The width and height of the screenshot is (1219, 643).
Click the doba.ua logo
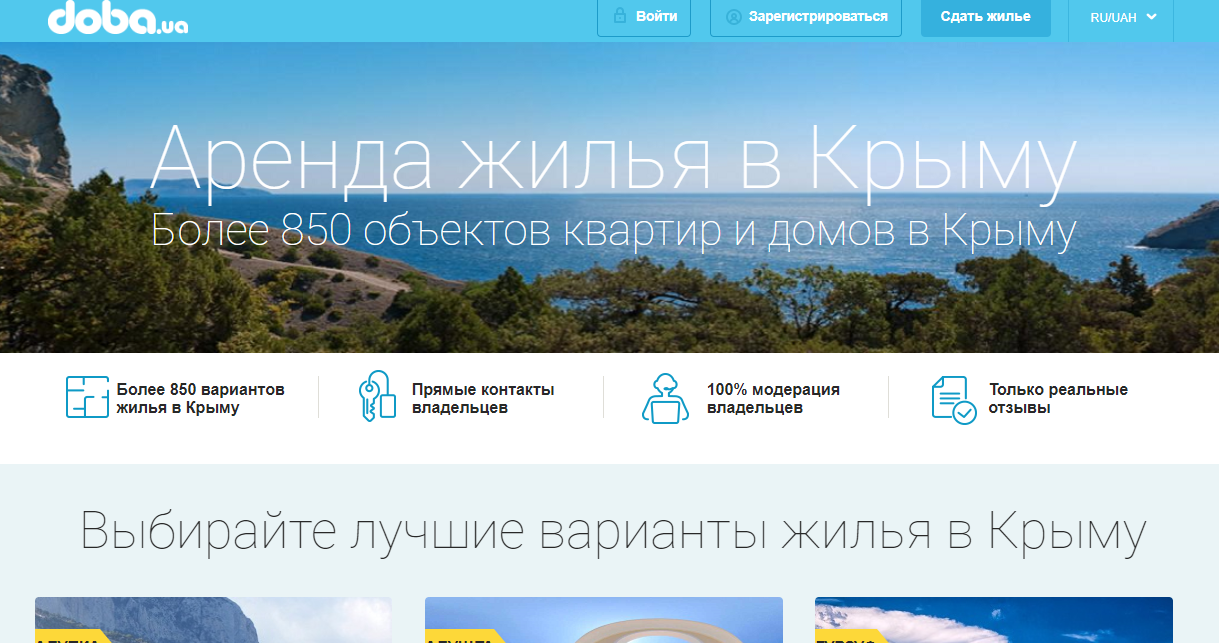pyautogui.click(x=118, y=18)
